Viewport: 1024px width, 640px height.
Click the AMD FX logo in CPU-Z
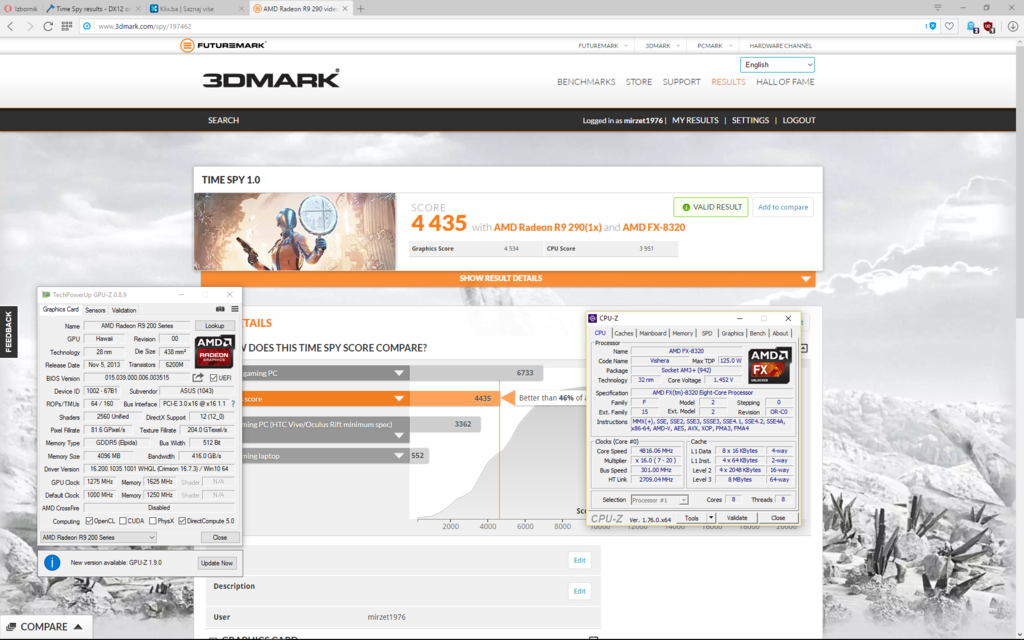pos(770,365)
